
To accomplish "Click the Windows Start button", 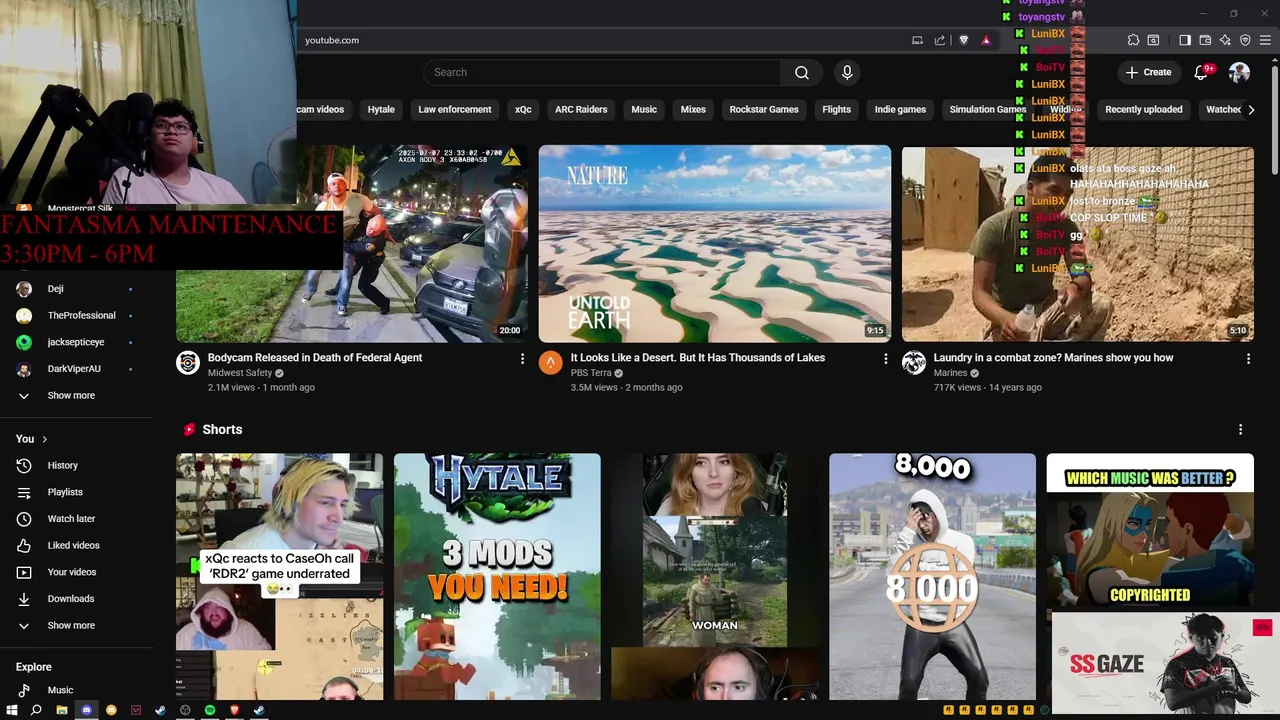I will 12,710.
